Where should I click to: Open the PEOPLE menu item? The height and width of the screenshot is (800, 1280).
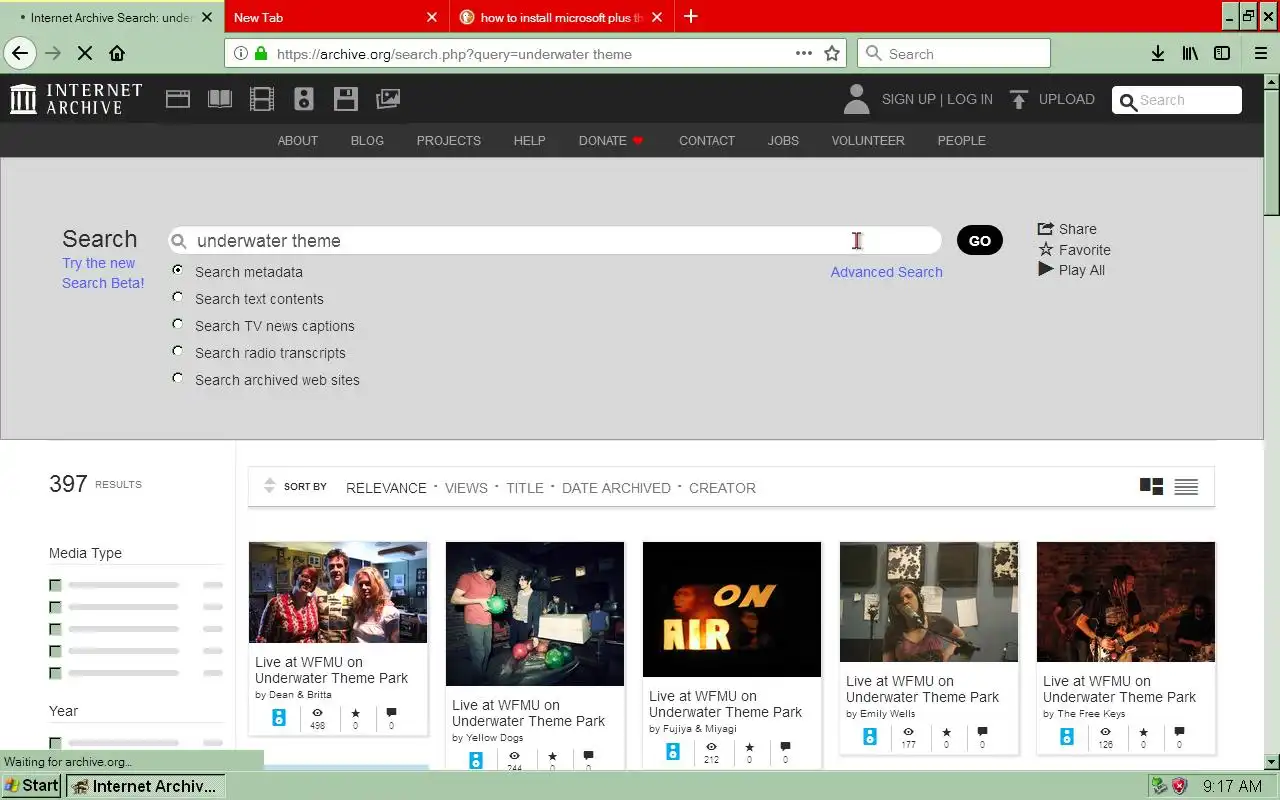click(x=961, y=141)
